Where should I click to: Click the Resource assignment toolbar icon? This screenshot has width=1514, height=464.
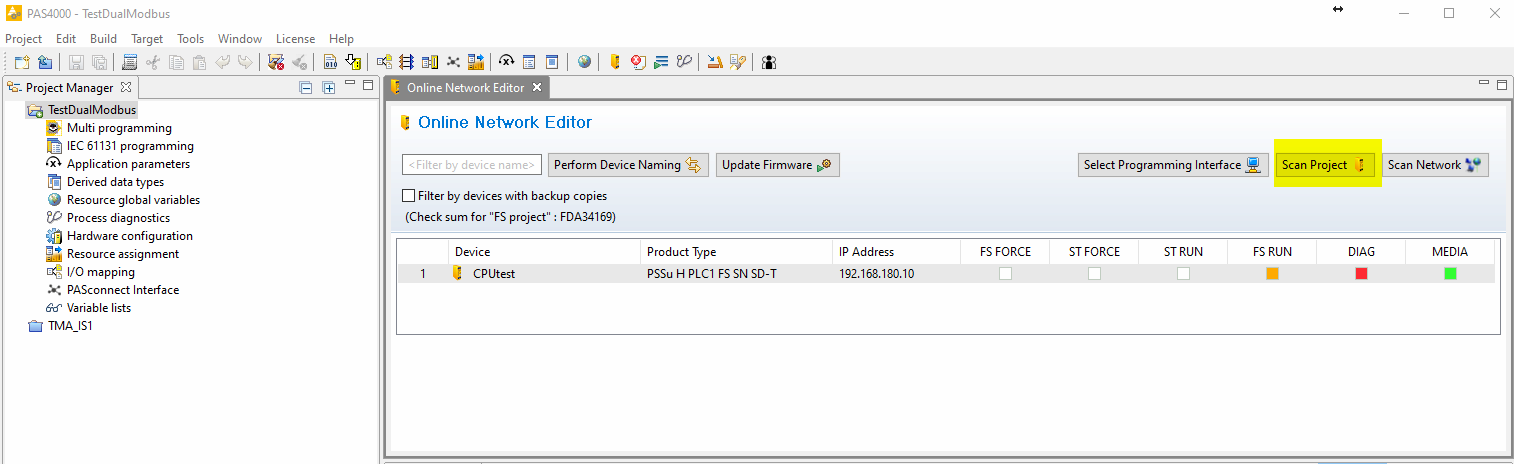pyautogui.click(x=476, y=62)
